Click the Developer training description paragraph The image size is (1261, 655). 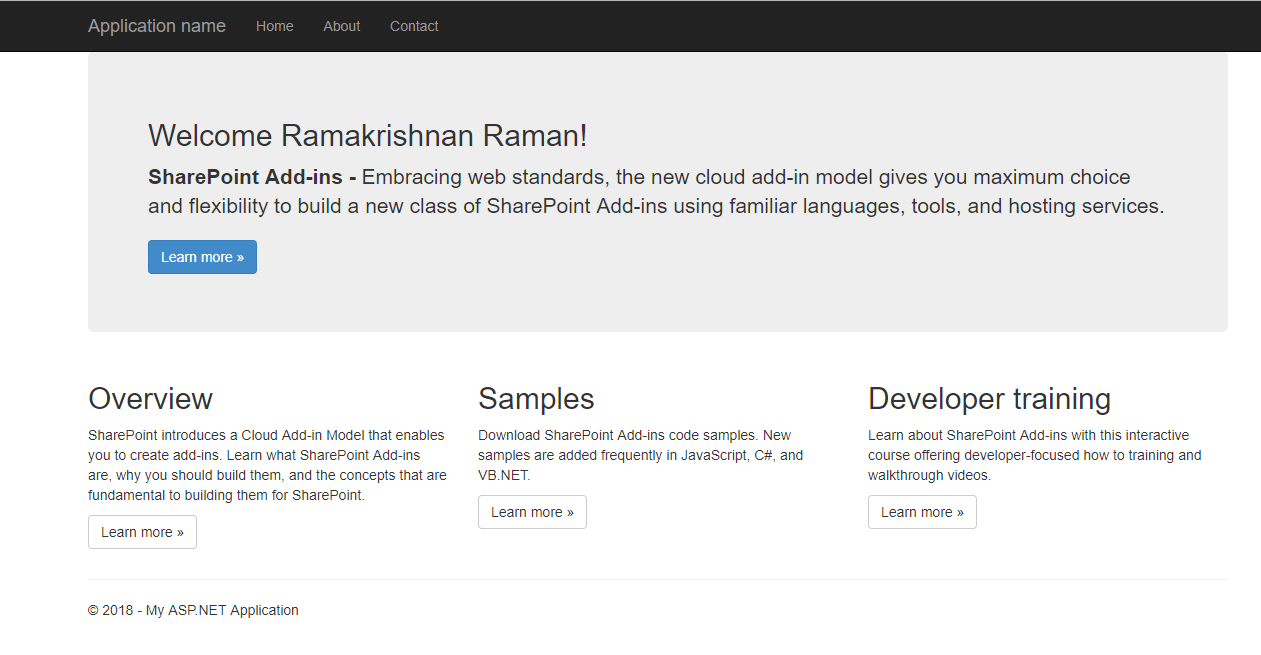pyautogui.click(x=1035, y=455)
